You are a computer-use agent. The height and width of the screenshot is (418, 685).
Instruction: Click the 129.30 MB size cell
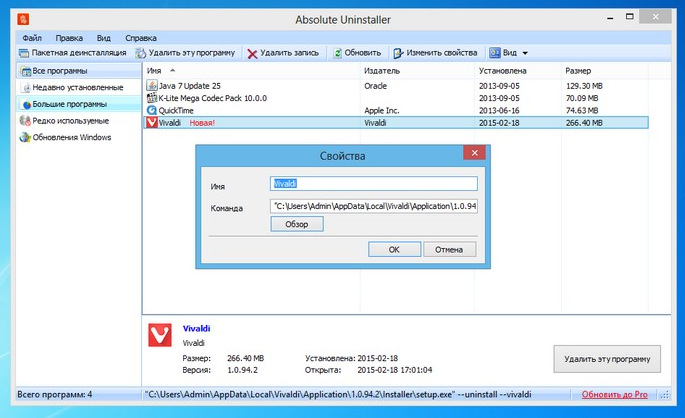[584, 86]
